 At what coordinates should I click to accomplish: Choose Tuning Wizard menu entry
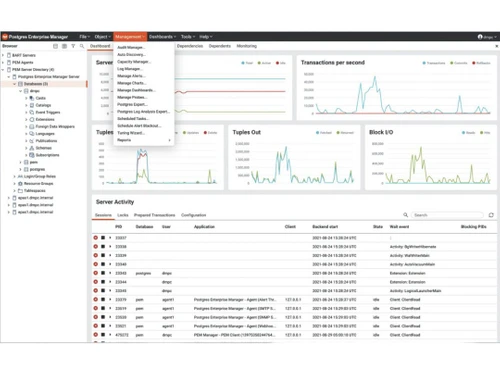[131, 133]
